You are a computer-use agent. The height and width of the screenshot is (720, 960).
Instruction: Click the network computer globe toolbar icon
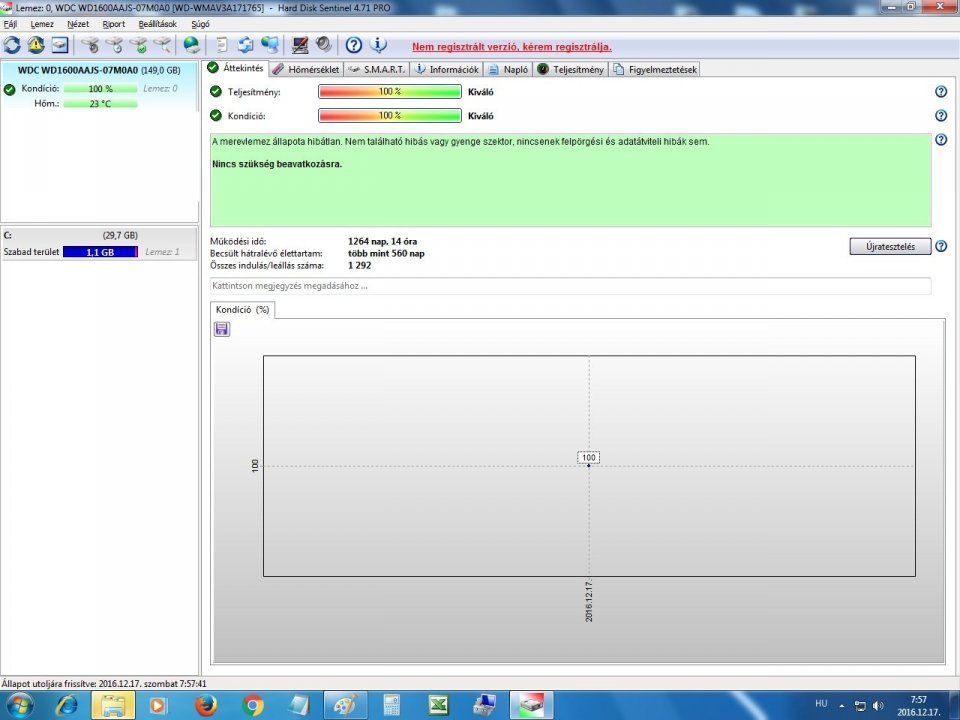[270, 45]
